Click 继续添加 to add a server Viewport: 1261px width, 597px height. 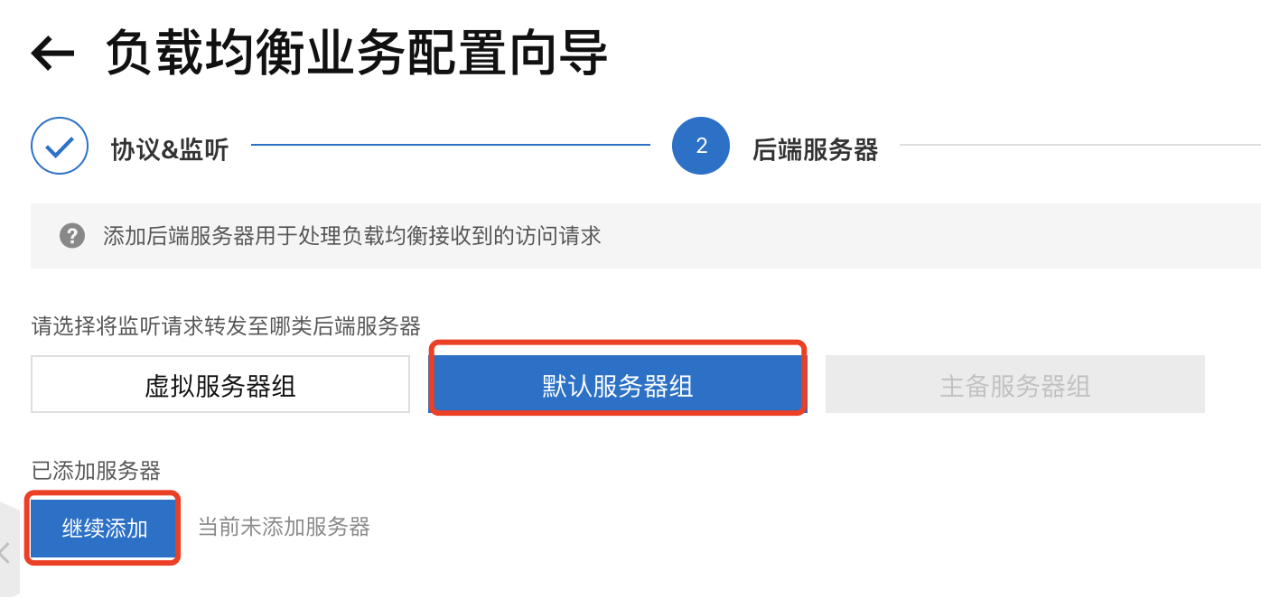tap(102, 528)
